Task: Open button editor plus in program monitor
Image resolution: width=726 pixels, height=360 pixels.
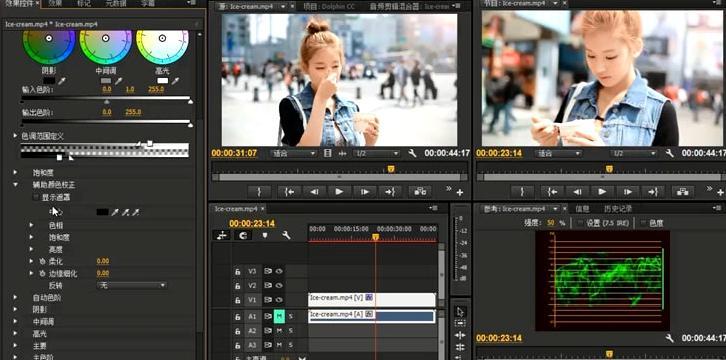Action: click(720, 192)
